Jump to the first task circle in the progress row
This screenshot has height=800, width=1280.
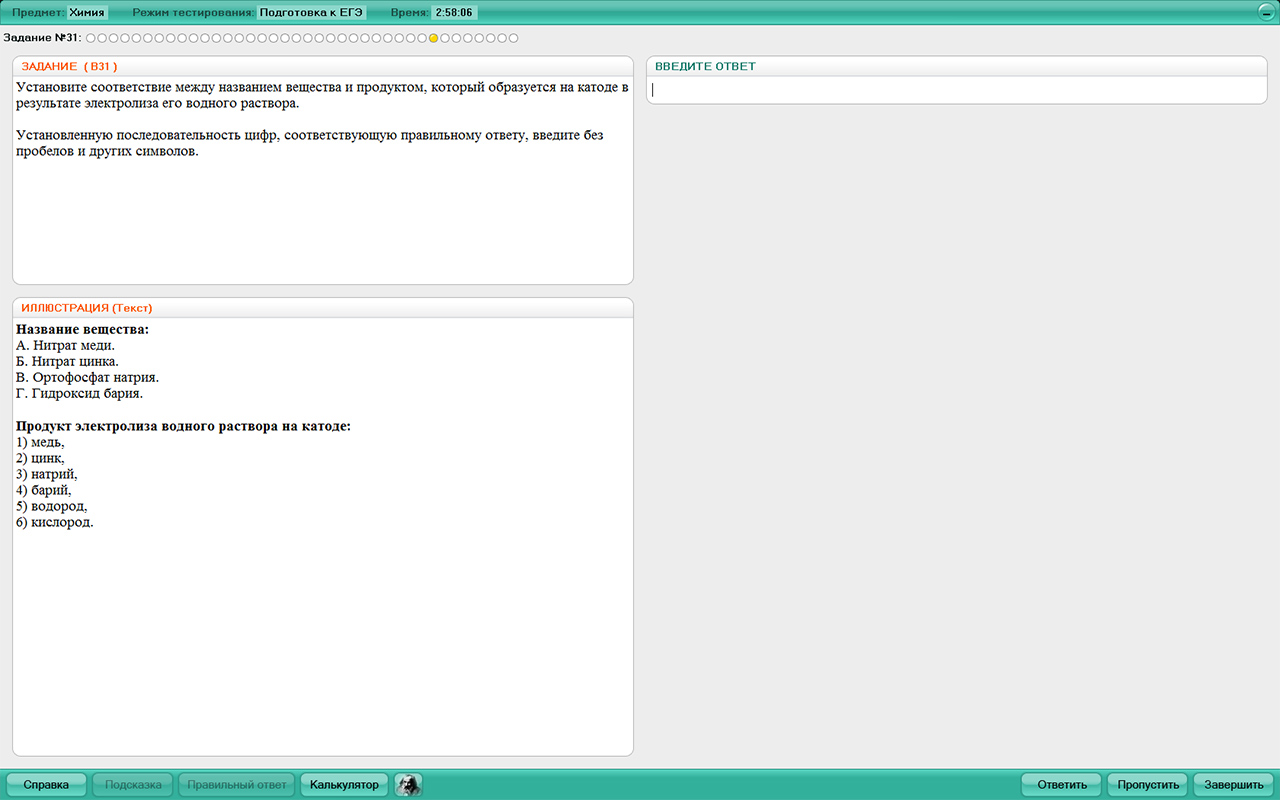pyautogui.click(x=90, y=38)
